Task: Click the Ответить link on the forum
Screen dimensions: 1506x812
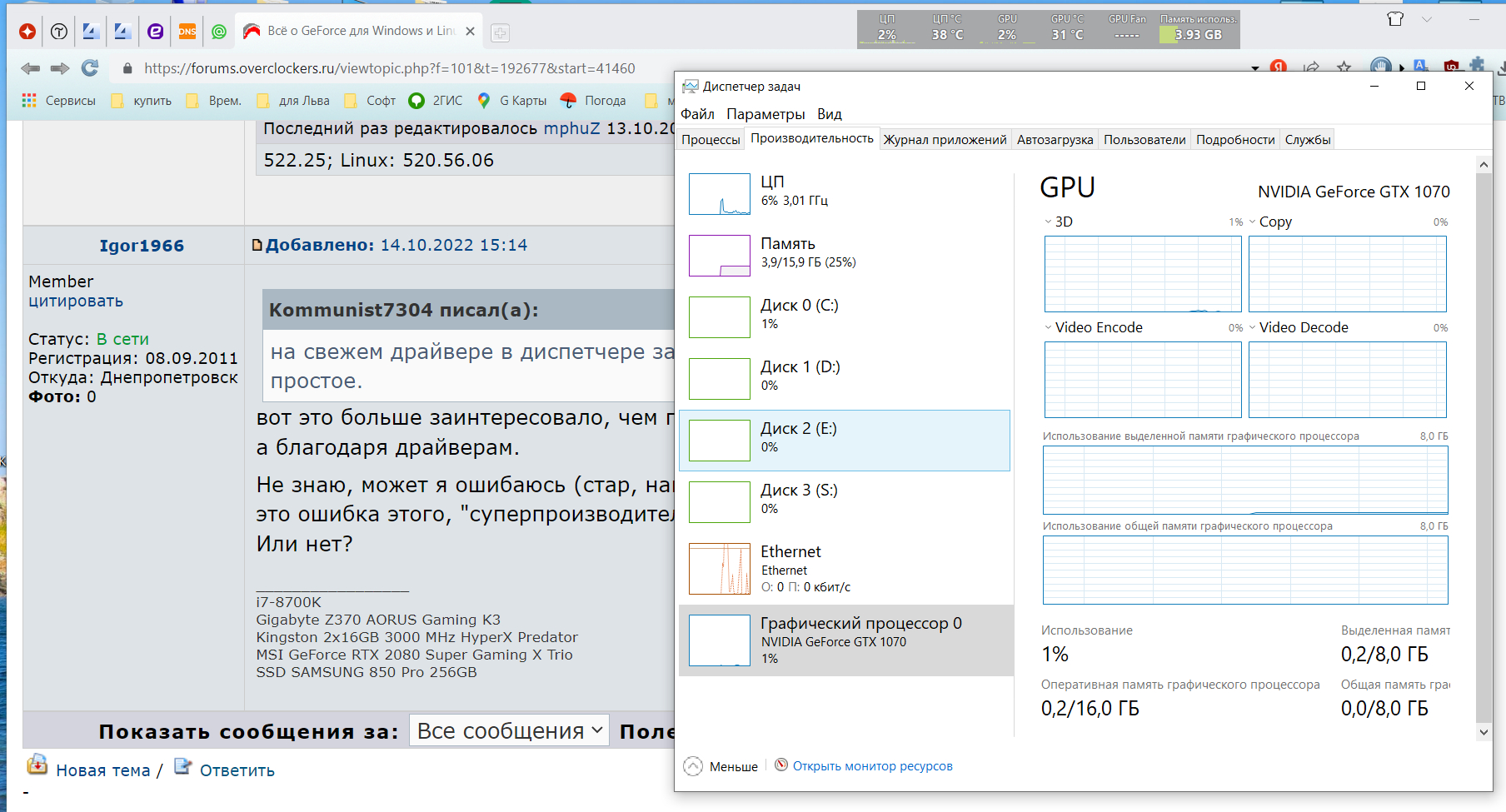Action: (x=237, y=770)
